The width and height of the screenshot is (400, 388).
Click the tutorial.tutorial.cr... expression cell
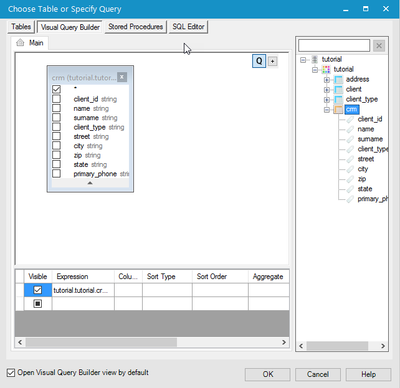click(x=83, y=290)
